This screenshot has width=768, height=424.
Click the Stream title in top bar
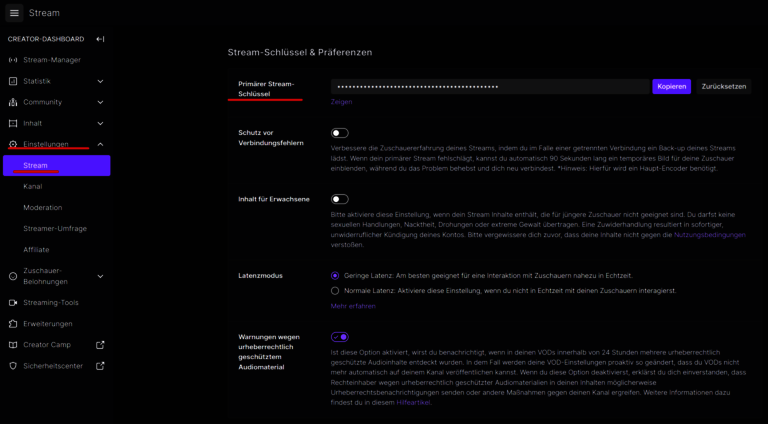(44, 13)
